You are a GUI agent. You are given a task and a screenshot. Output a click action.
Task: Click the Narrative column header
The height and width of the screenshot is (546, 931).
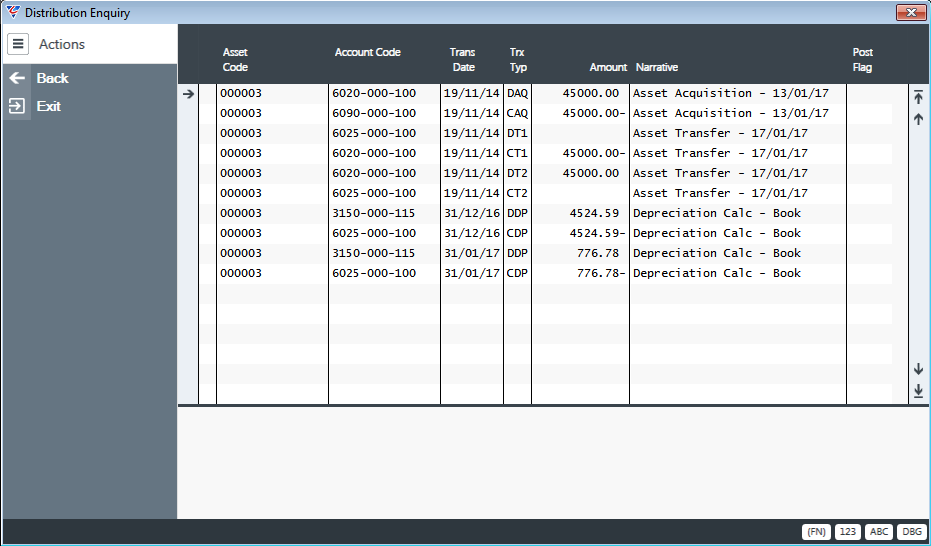point(657,67)
